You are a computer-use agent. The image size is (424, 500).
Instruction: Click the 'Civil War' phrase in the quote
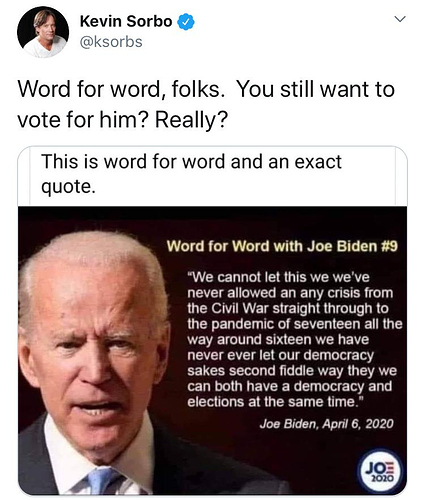click(x=240, y=308)
